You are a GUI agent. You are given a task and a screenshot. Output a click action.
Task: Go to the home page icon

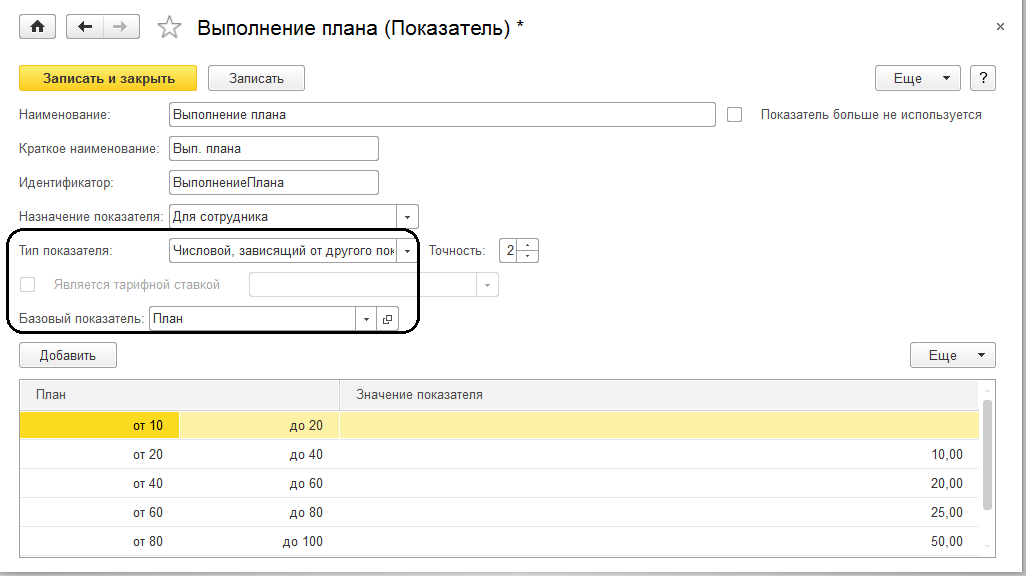(x=37, y=27)
